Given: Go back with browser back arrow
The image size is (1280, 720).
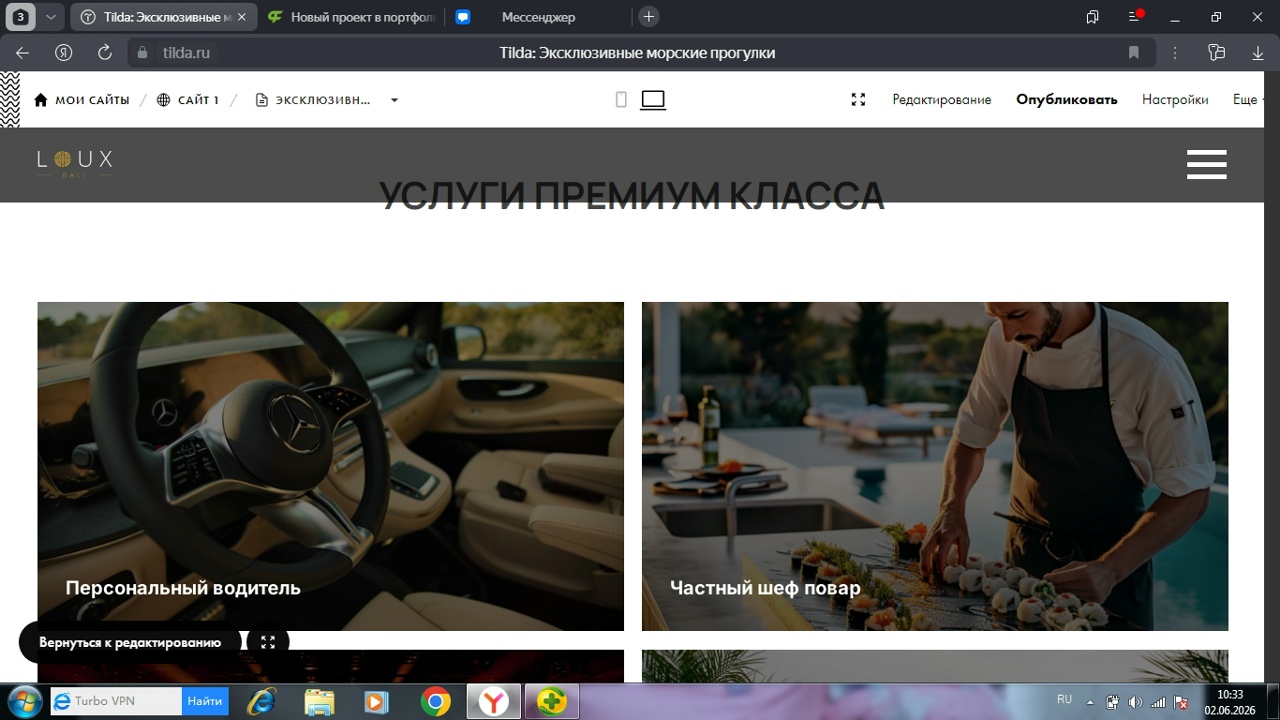Looking at the screenshot, I should (x=23, y=53).
